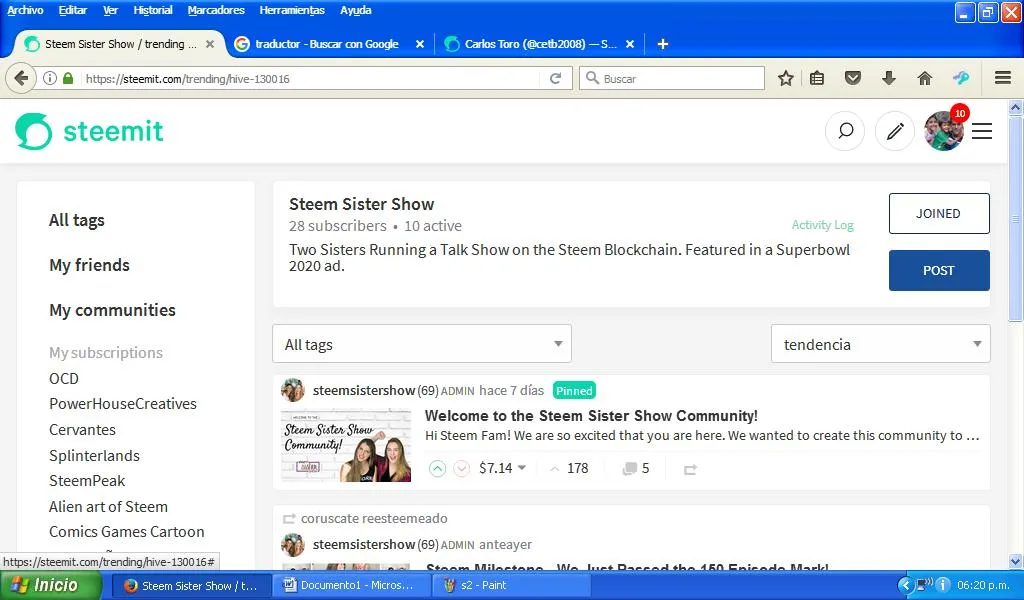Screen dimensions: 1024x600
Task: Open SteemPeak community link
Action: click(x=87, y=481)
